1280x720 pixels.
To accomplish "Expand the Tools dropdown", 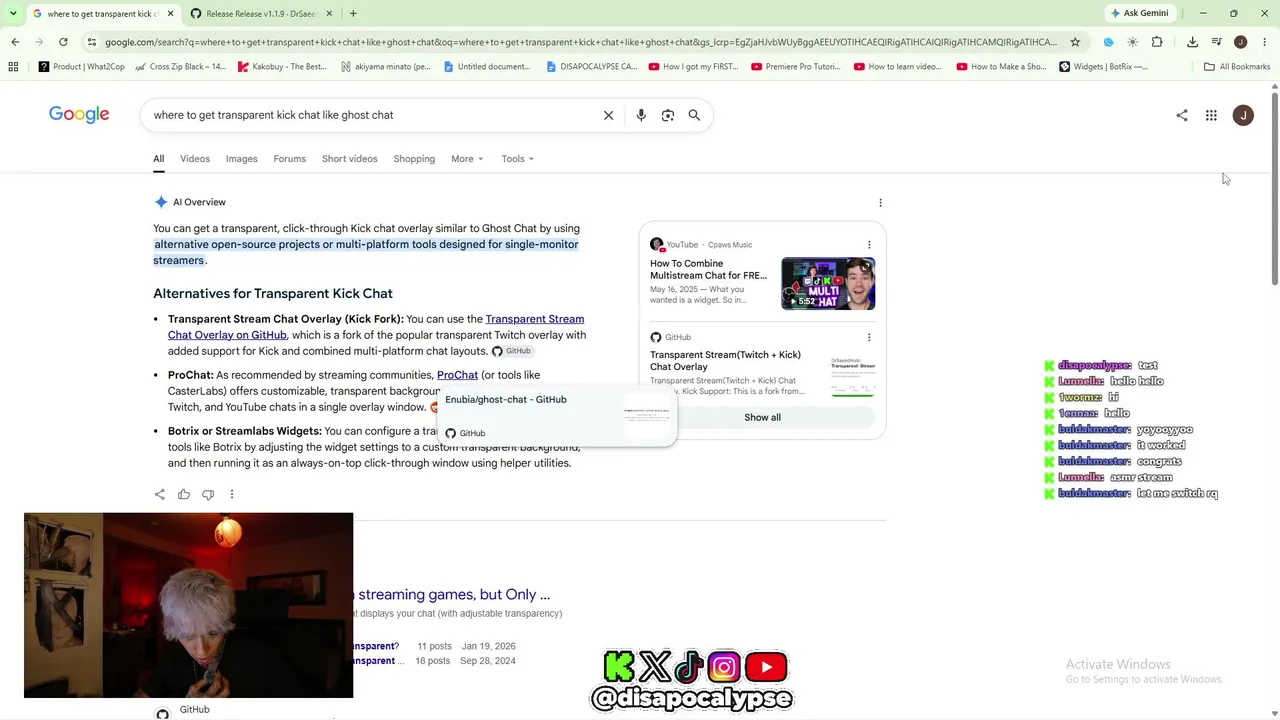I will coord(518,159).
